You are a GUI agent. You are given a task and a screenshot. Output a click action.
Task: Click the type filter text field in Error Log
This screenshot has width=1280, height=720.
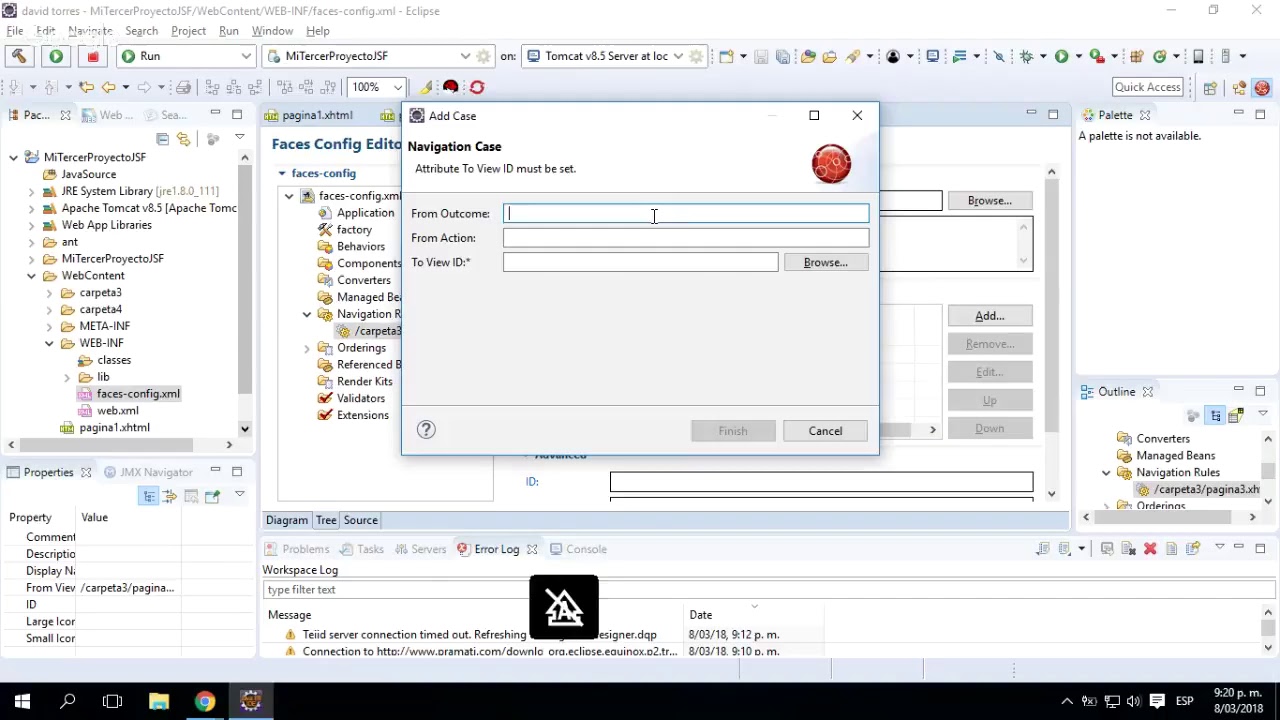pos(770,590)
